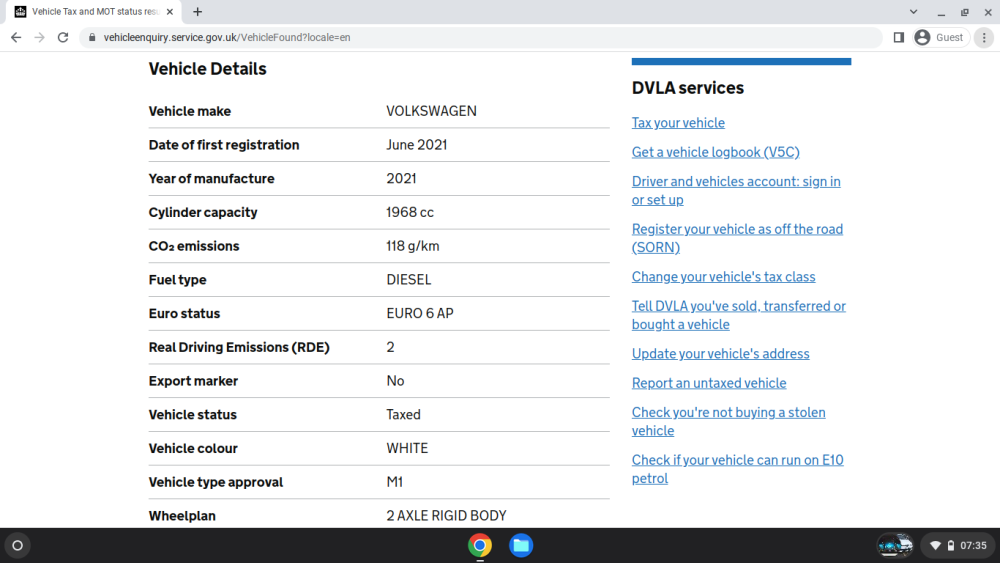Go back to the previous page

click(16, 38)
